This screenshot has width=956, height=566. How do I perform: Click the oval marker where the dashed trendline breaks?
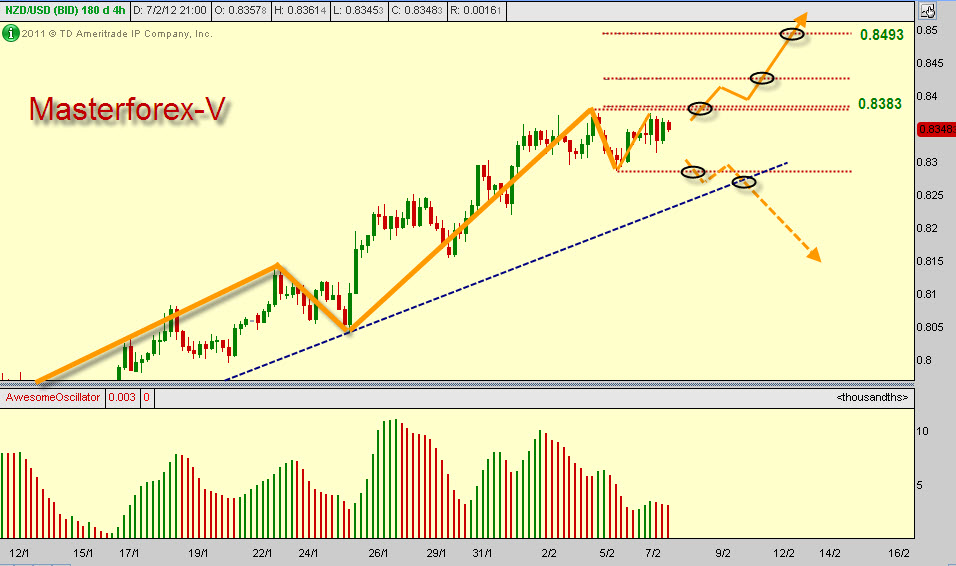pyautogui.click(x=744, y=182)
